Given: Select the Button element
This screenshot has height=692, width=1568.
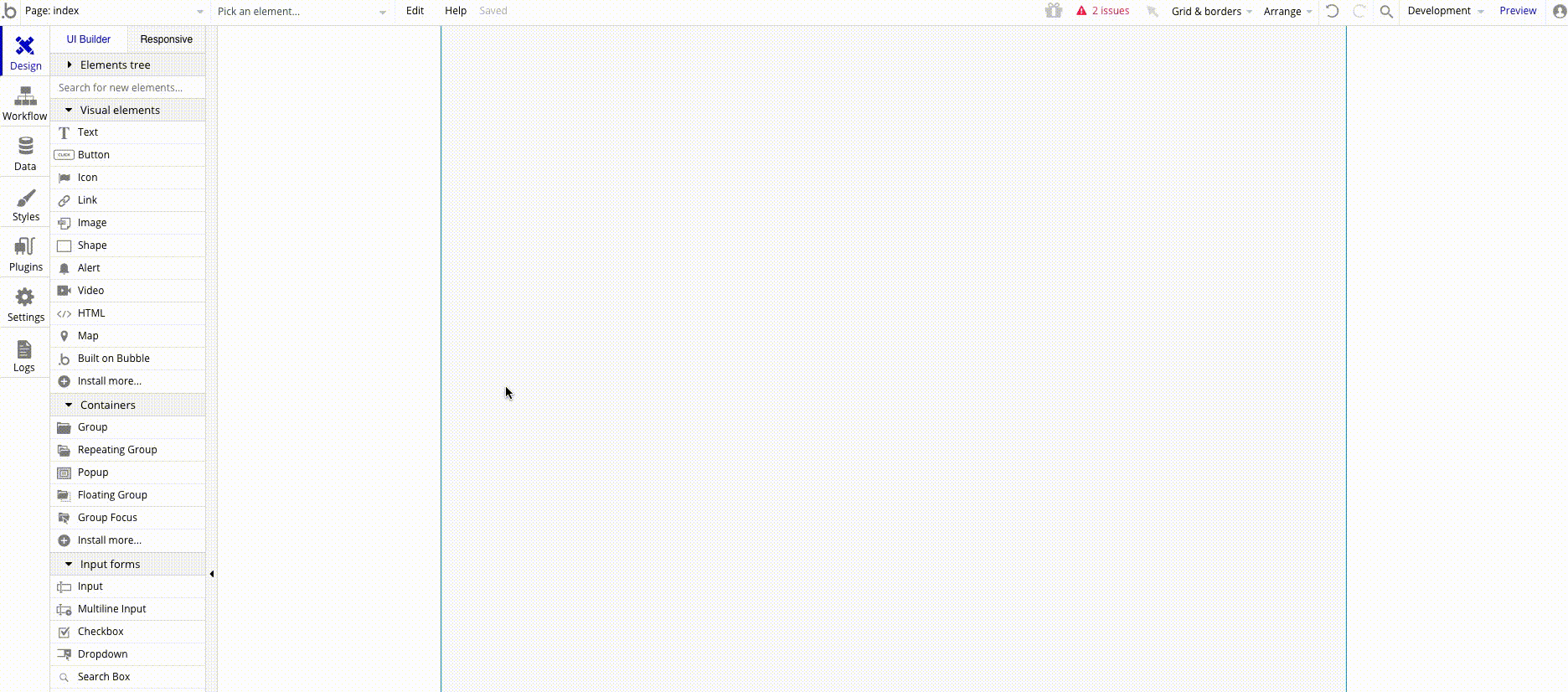Looking at the screenshot, I should tap(128, 155).
